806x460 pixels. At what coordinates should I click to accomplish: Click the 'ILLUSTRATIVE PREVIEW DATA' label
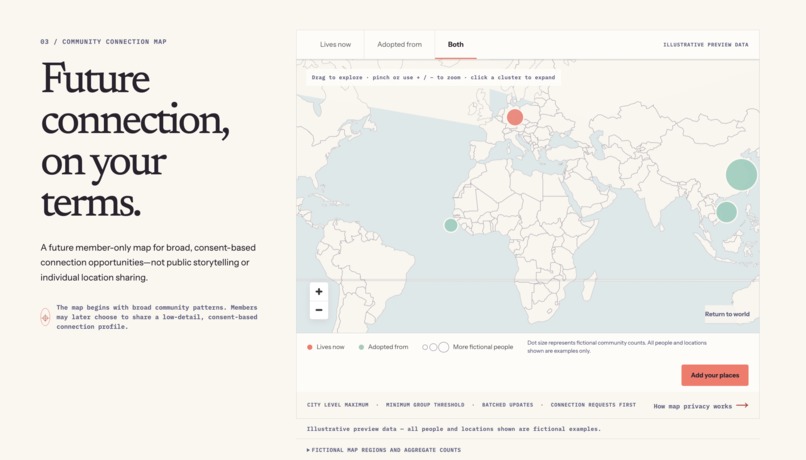[x=705, y=45]
